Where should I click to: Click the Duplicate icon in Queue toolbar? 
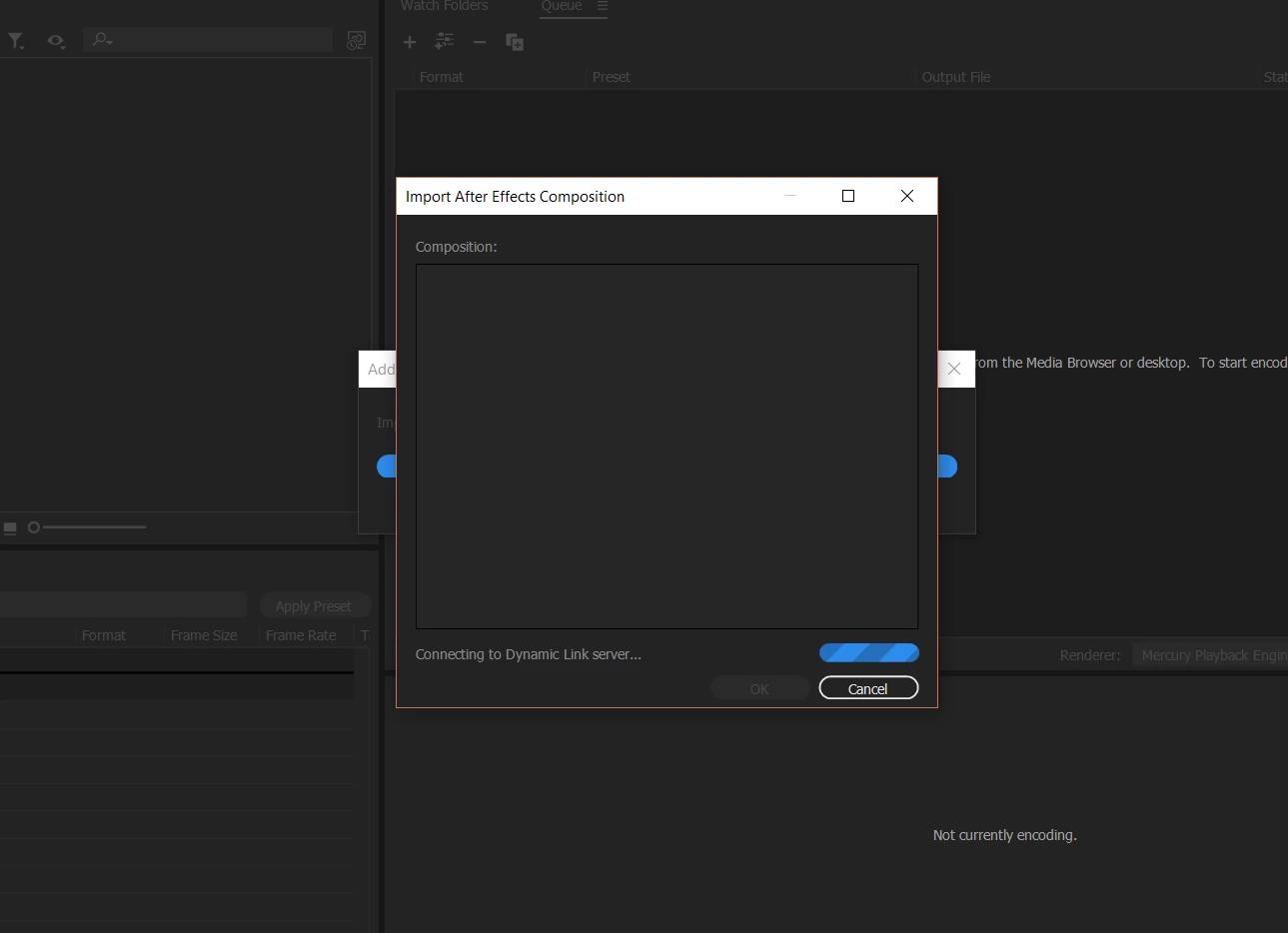pos(515,42)
